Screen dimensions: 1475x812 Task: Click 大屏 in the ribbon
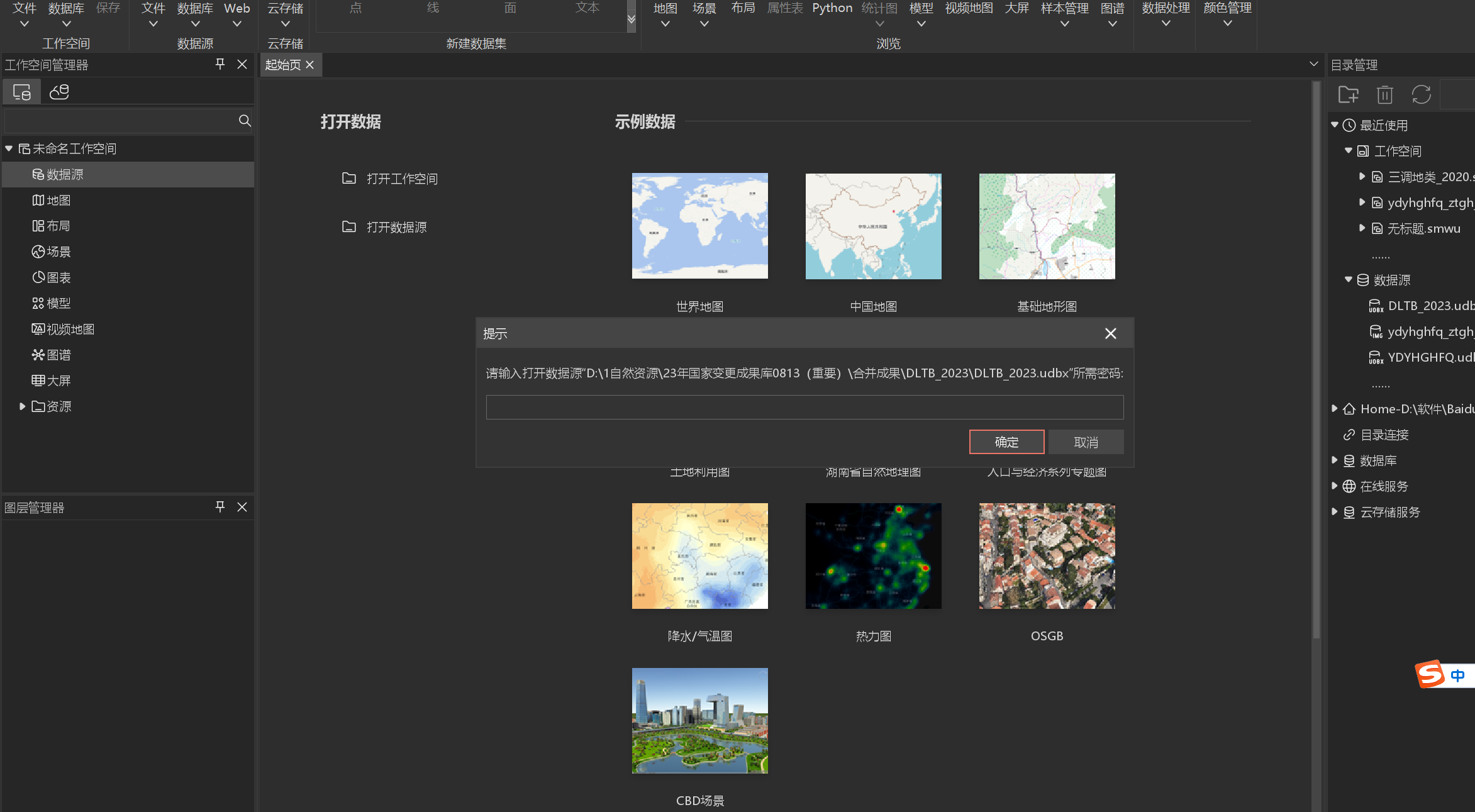tap(1017, 8)
